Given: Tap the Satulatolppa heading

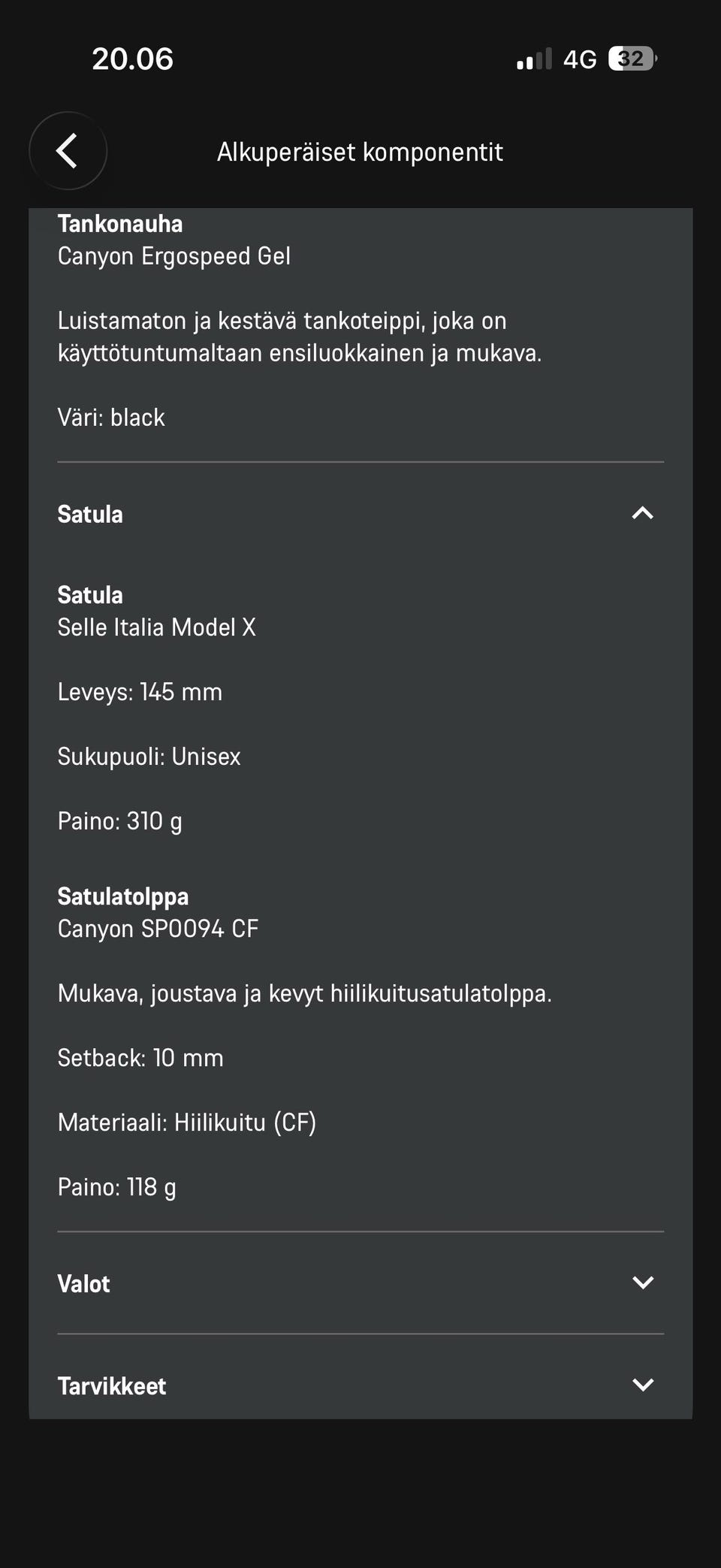Looking at the screenshot, I should tap(123, 896).
